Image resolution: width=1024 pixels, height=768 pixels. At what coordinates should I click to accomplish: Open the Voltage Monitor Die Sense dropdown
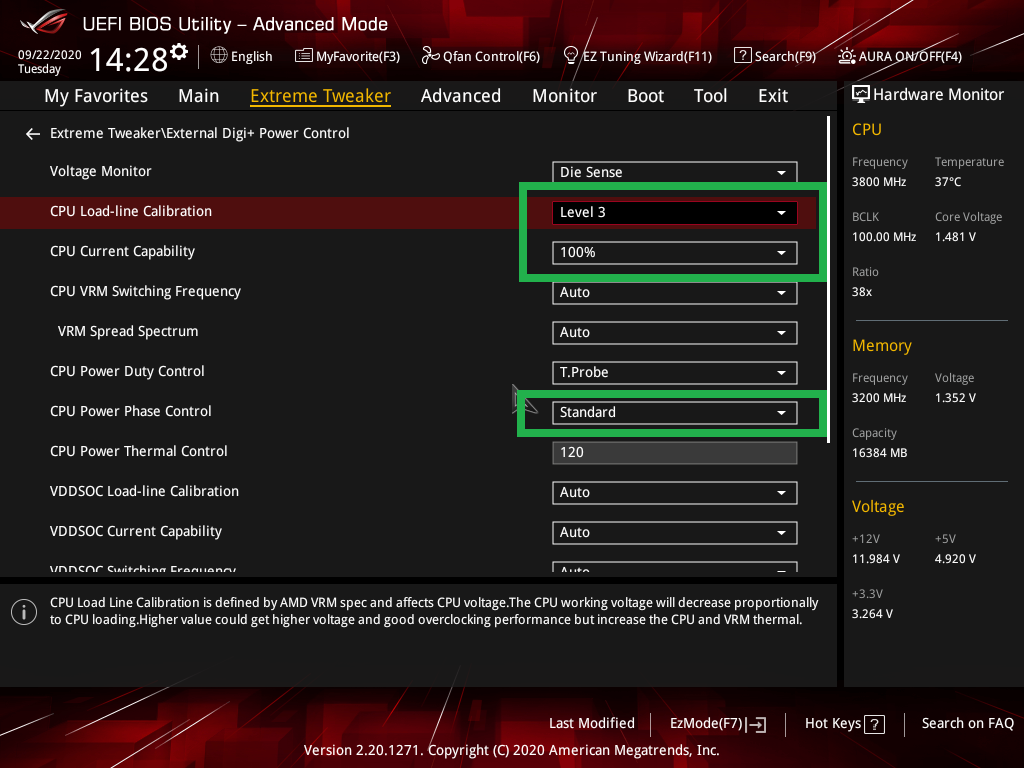(x=675, y=172)
